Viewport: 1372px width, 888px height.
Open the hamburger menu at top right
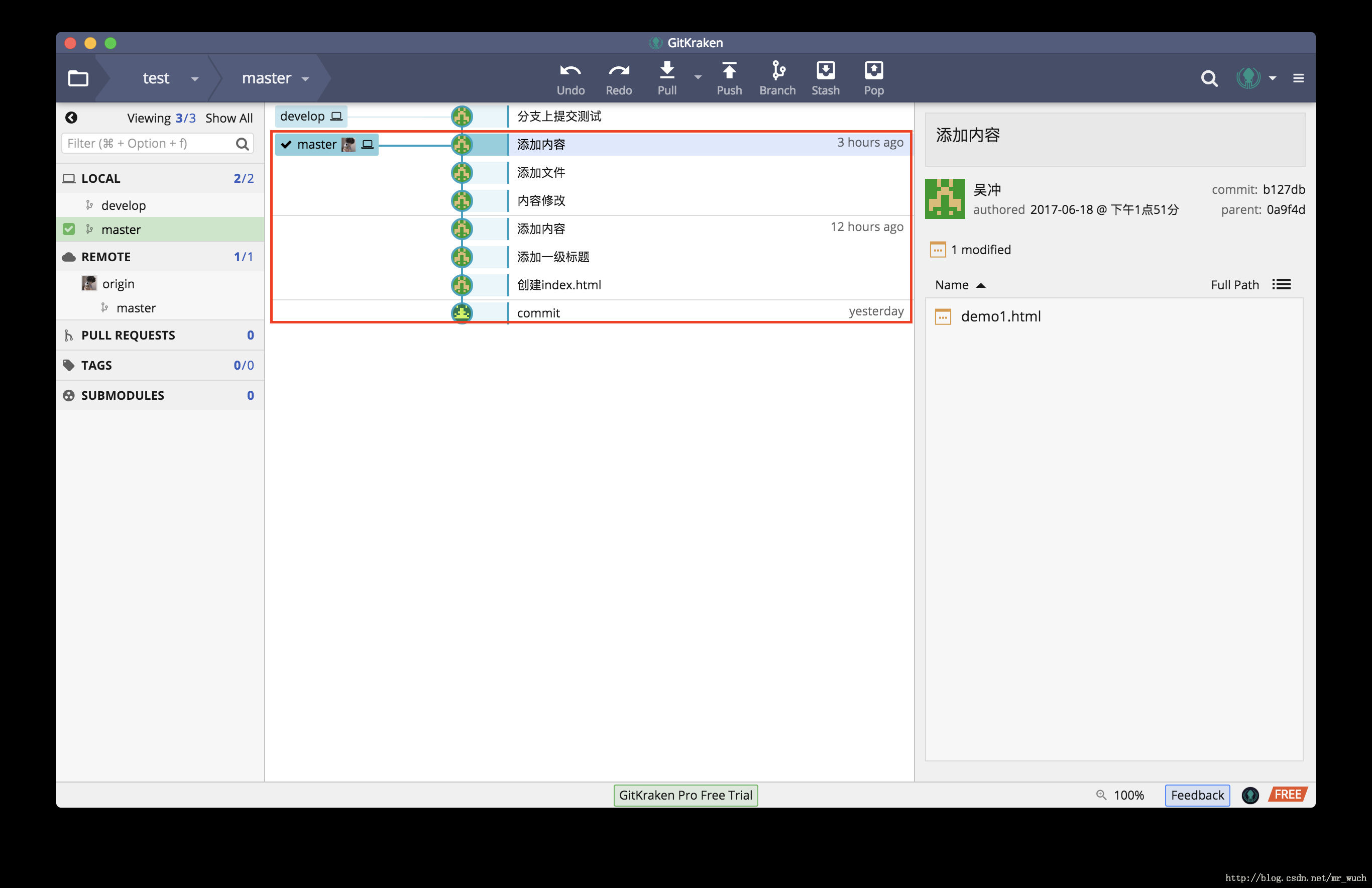[1298, 78]
